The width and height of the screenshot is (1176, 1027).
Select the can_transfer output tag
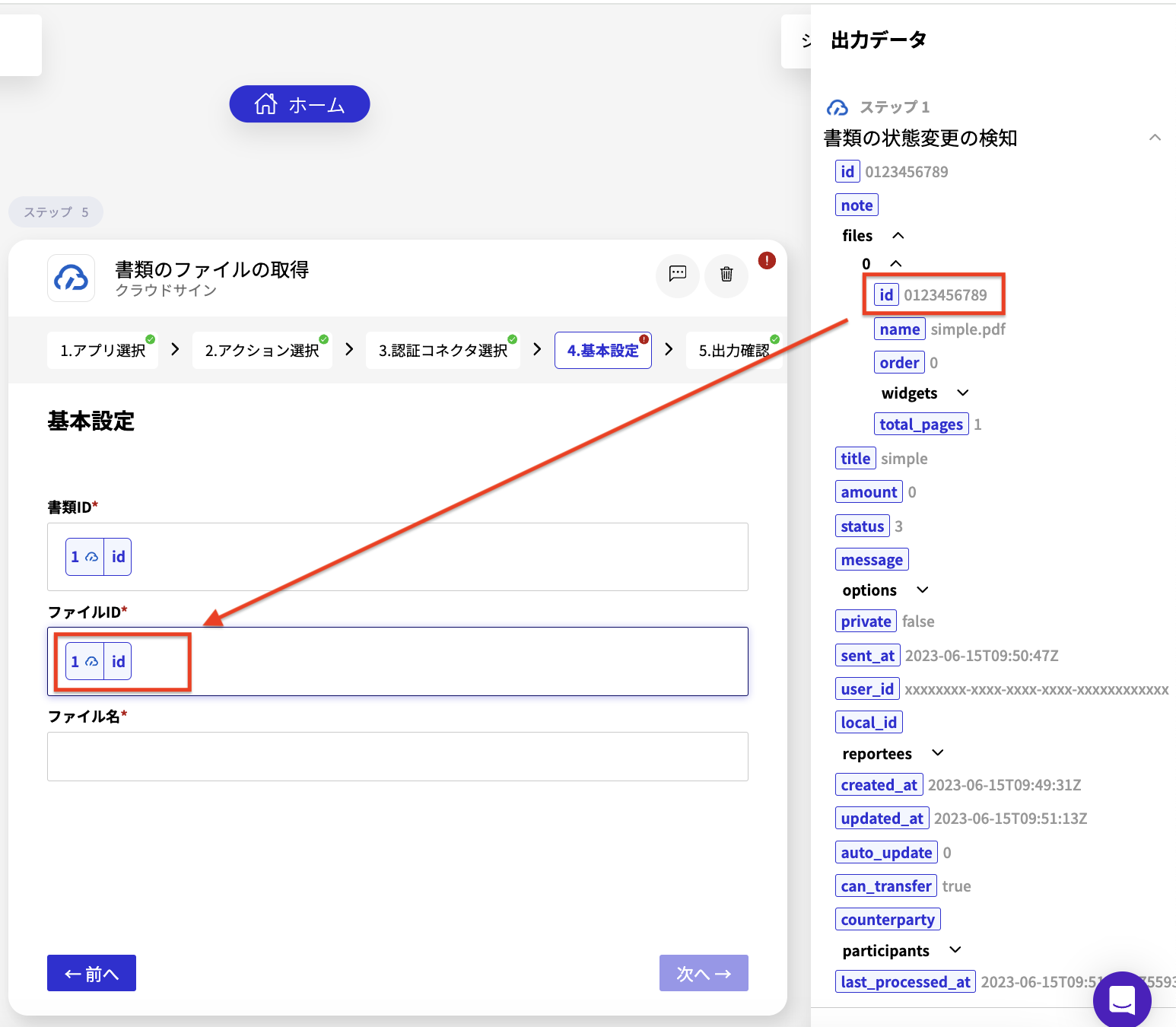[x=886, y=886]
